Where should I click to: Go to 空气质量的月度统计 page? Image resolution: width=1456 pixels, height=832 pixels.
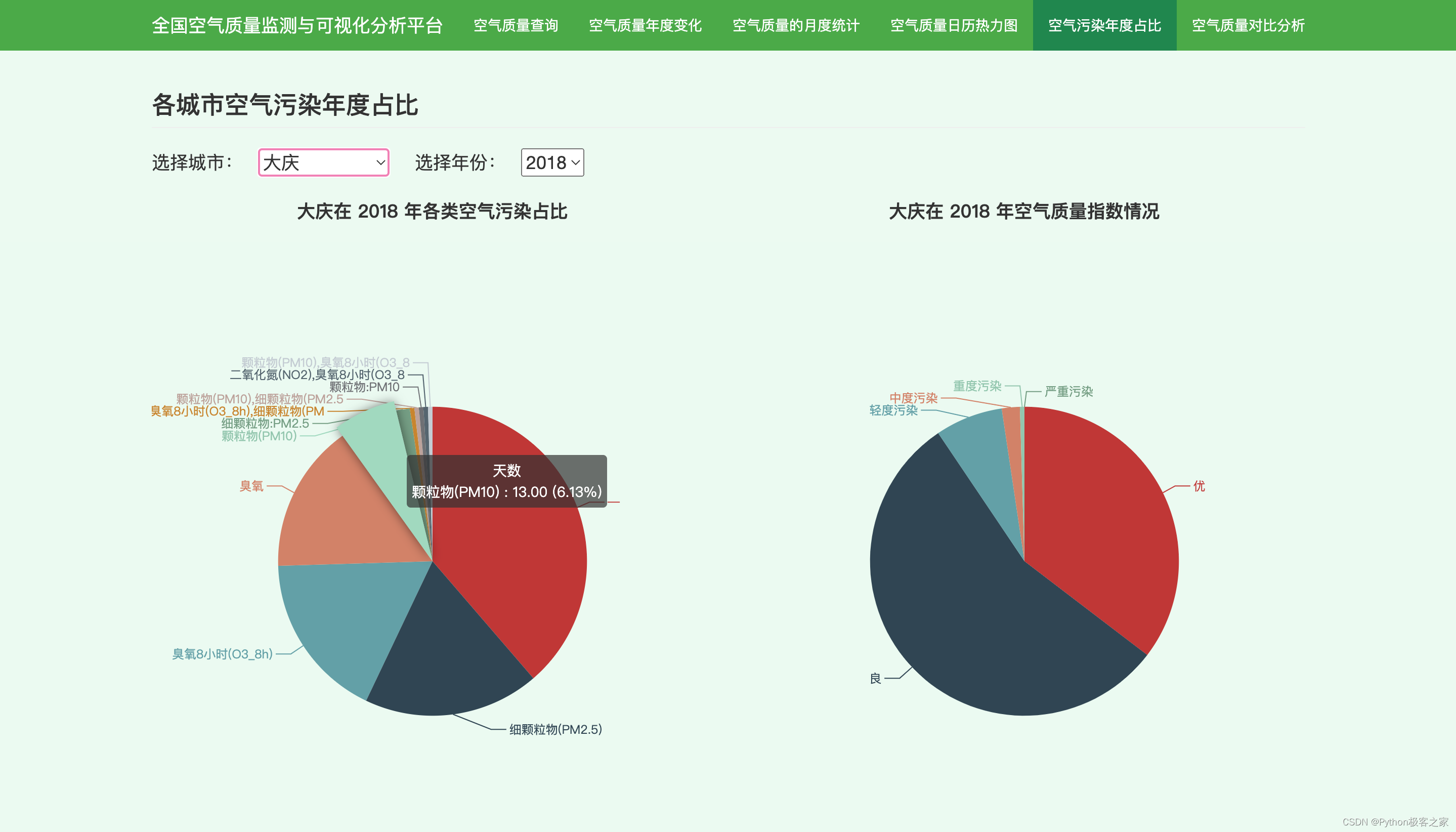tap(796, 26)
